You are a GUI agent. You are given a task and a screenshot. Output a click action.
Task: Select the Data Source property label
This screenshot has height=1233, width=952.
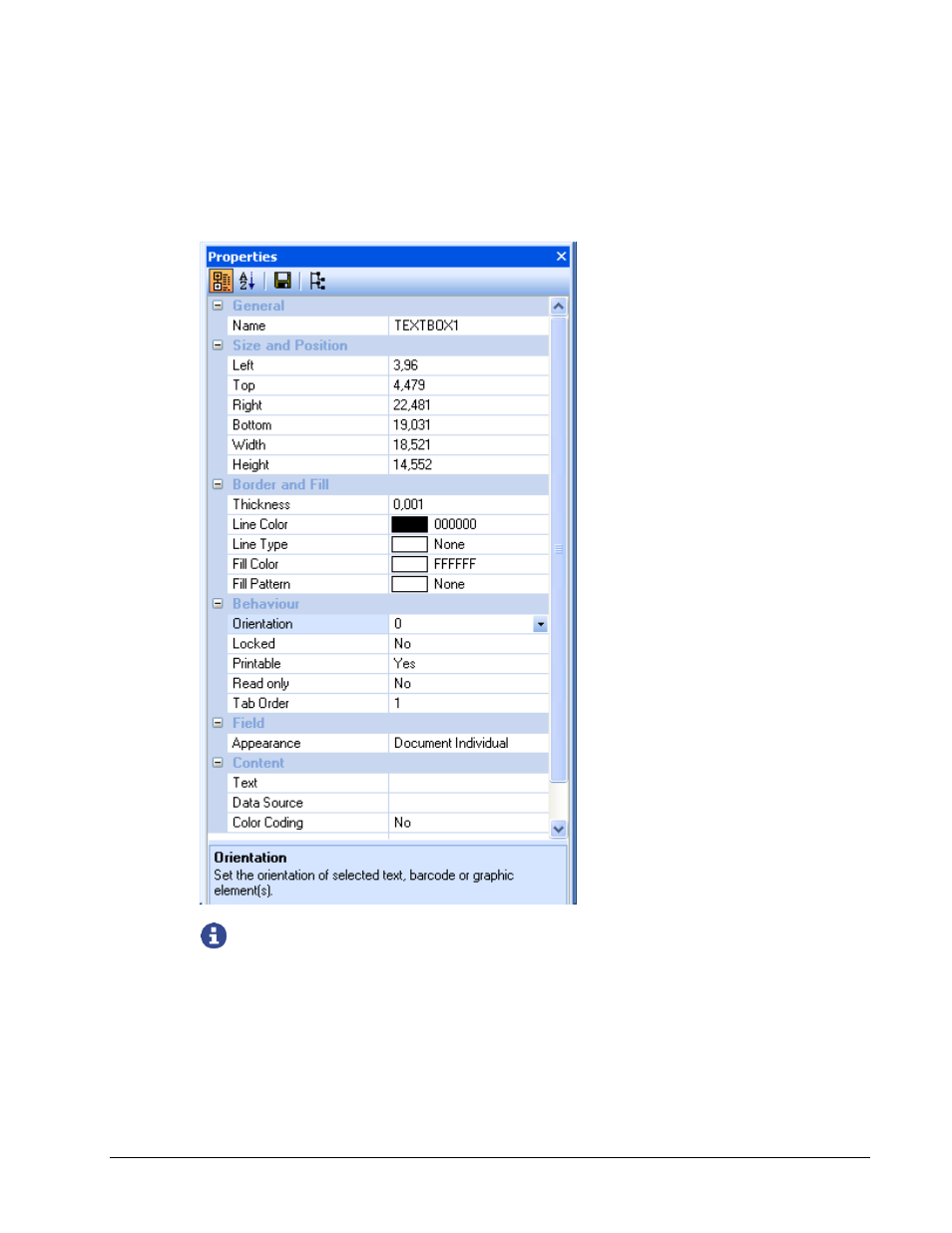267,803
